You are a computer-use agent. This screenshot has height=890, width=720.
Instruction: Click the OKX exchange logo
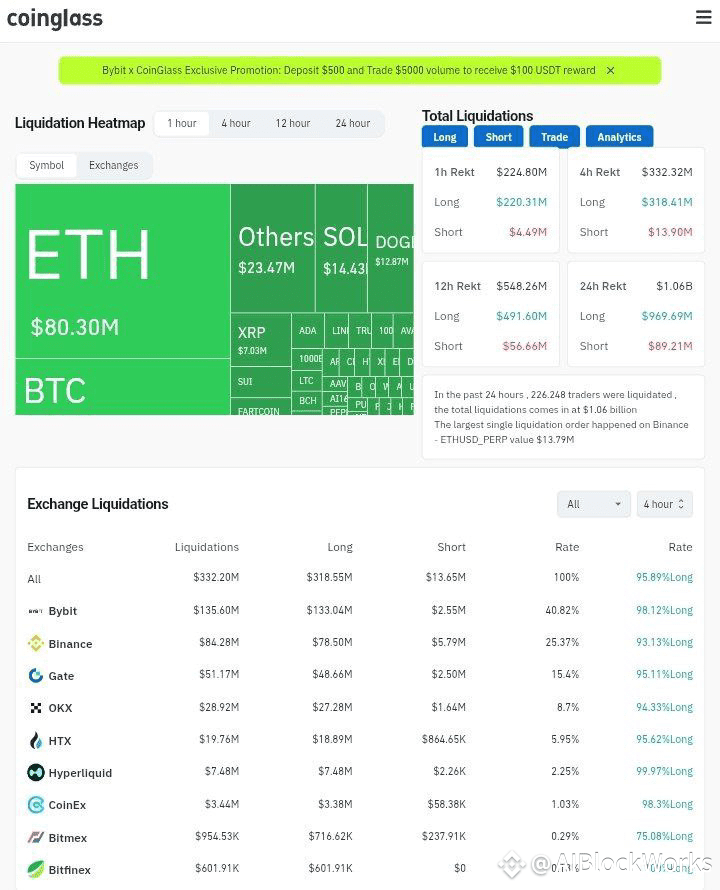tap(36, 708)
